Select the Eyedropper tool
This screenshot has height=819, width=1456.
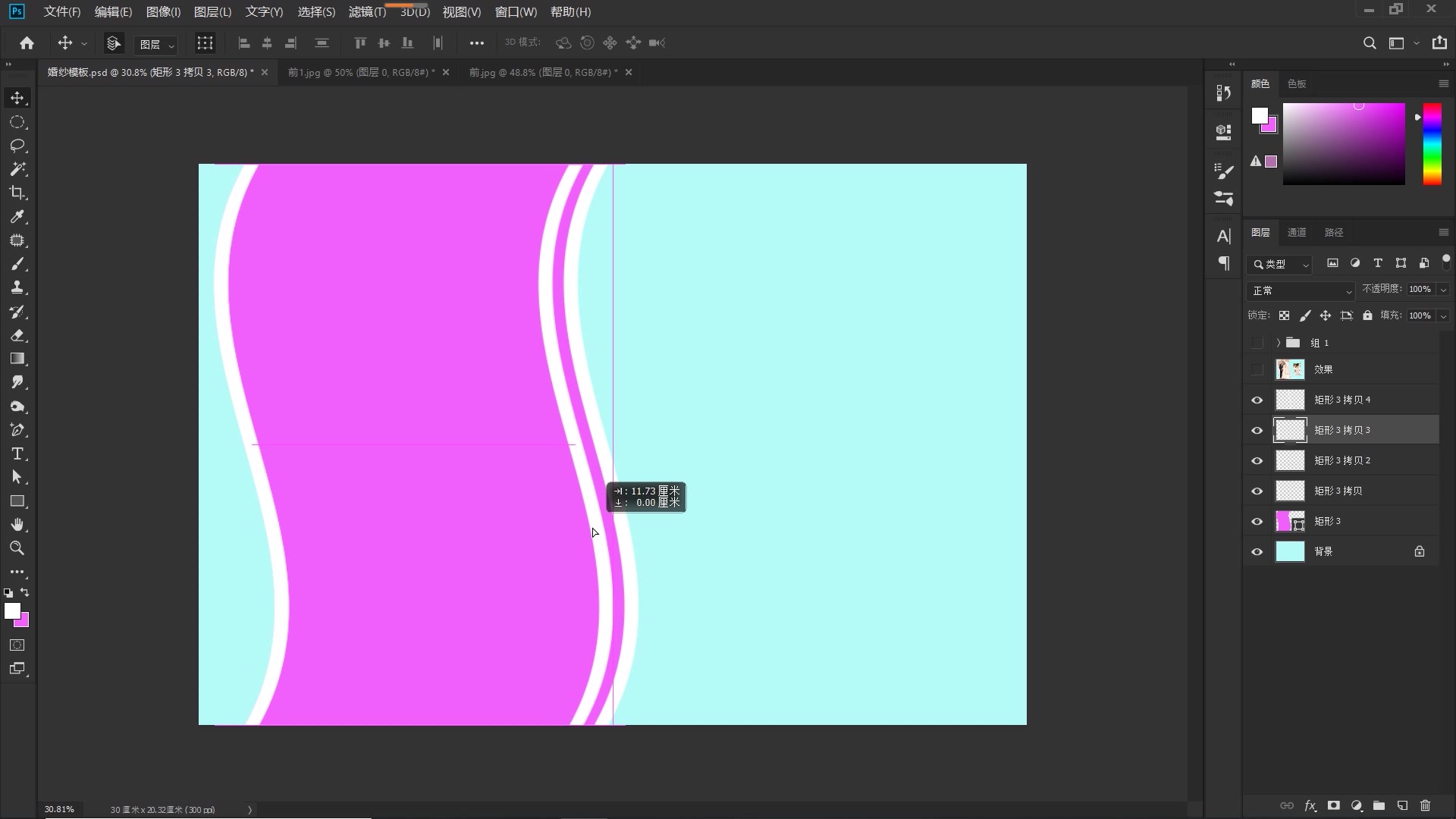pos(17,217)
